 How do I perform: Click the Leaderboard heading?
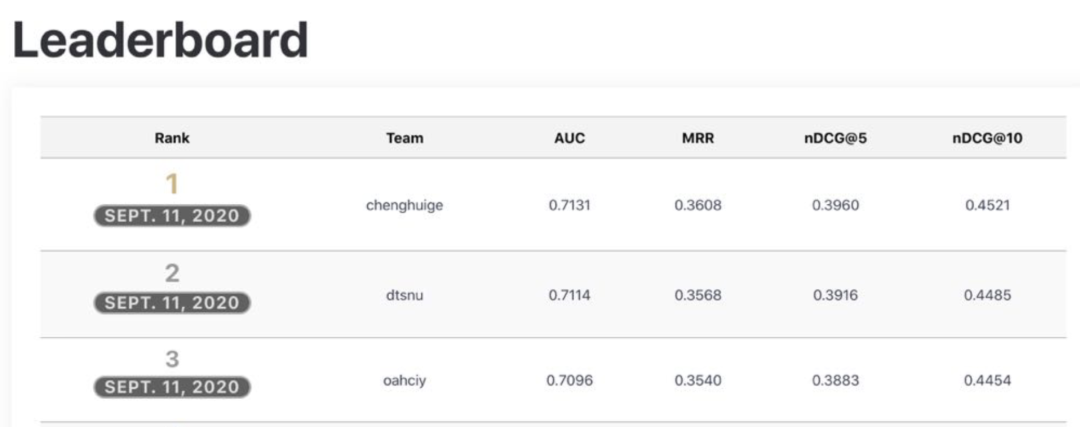tap(160, 40)
